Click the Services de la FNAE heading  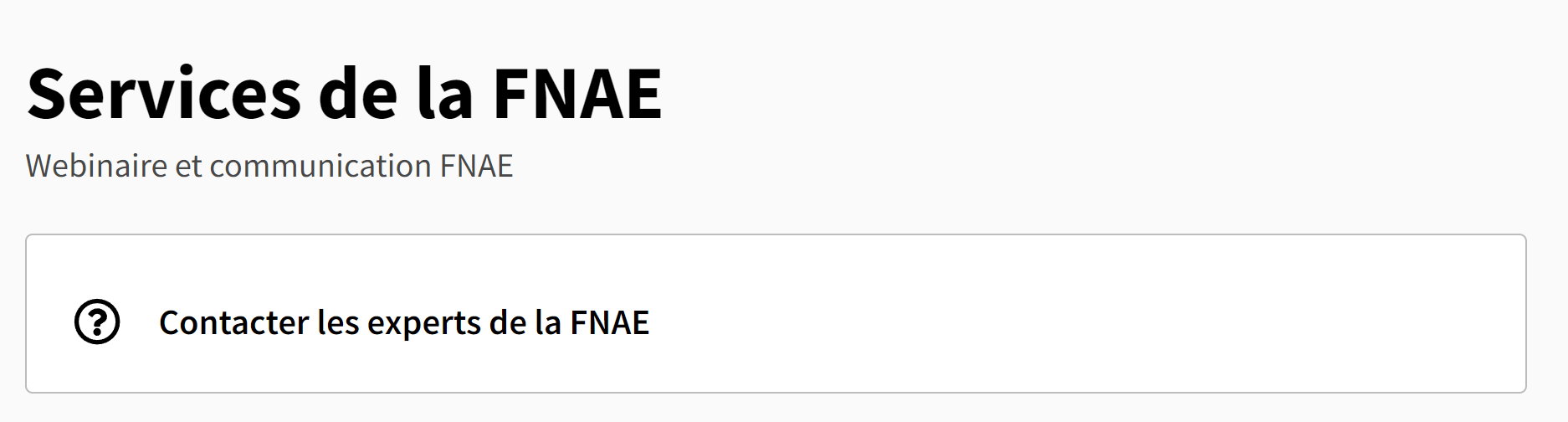[x=344, y=93]
